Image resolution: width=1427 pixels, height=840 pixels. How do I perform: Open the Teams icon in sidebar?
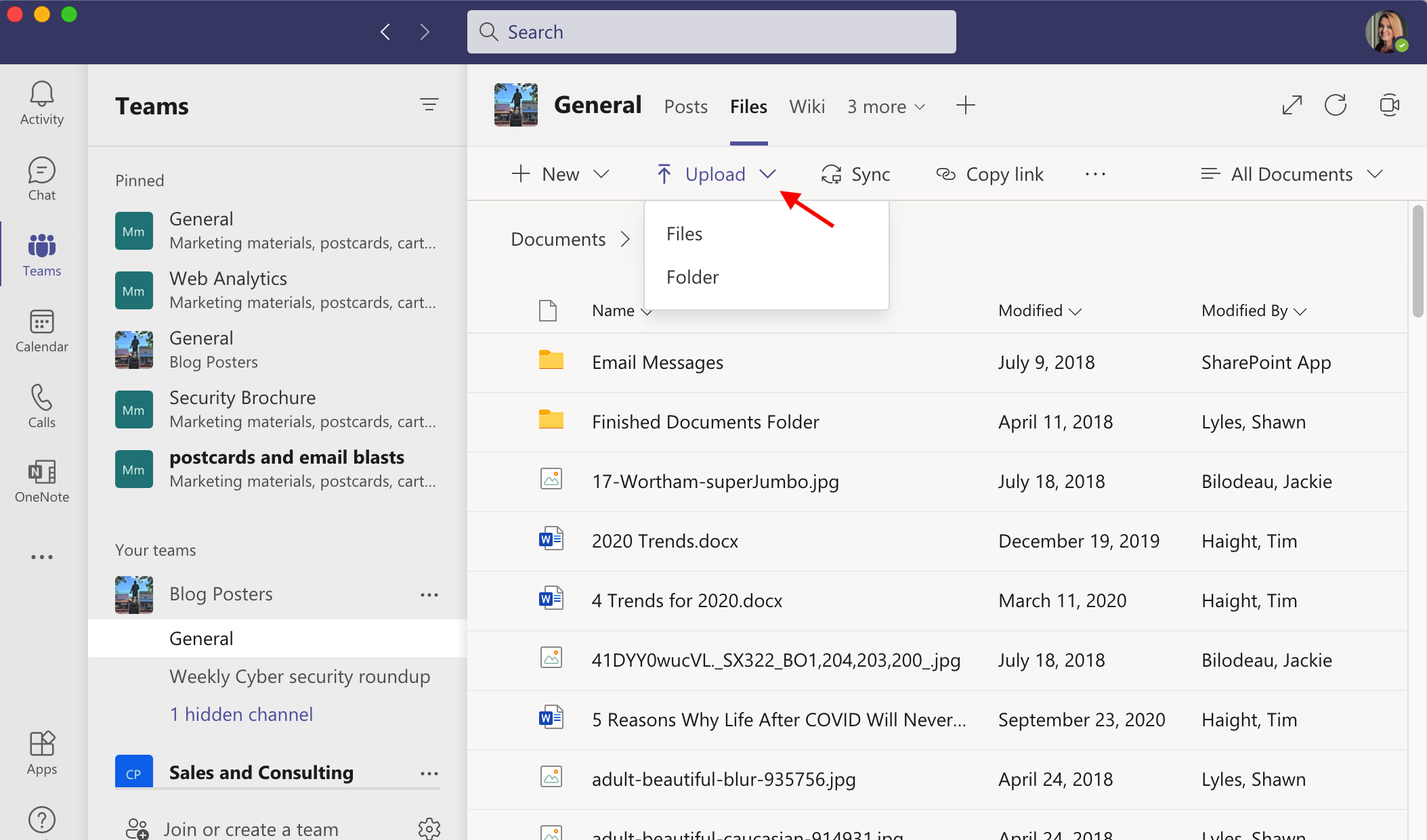(42, 254)
